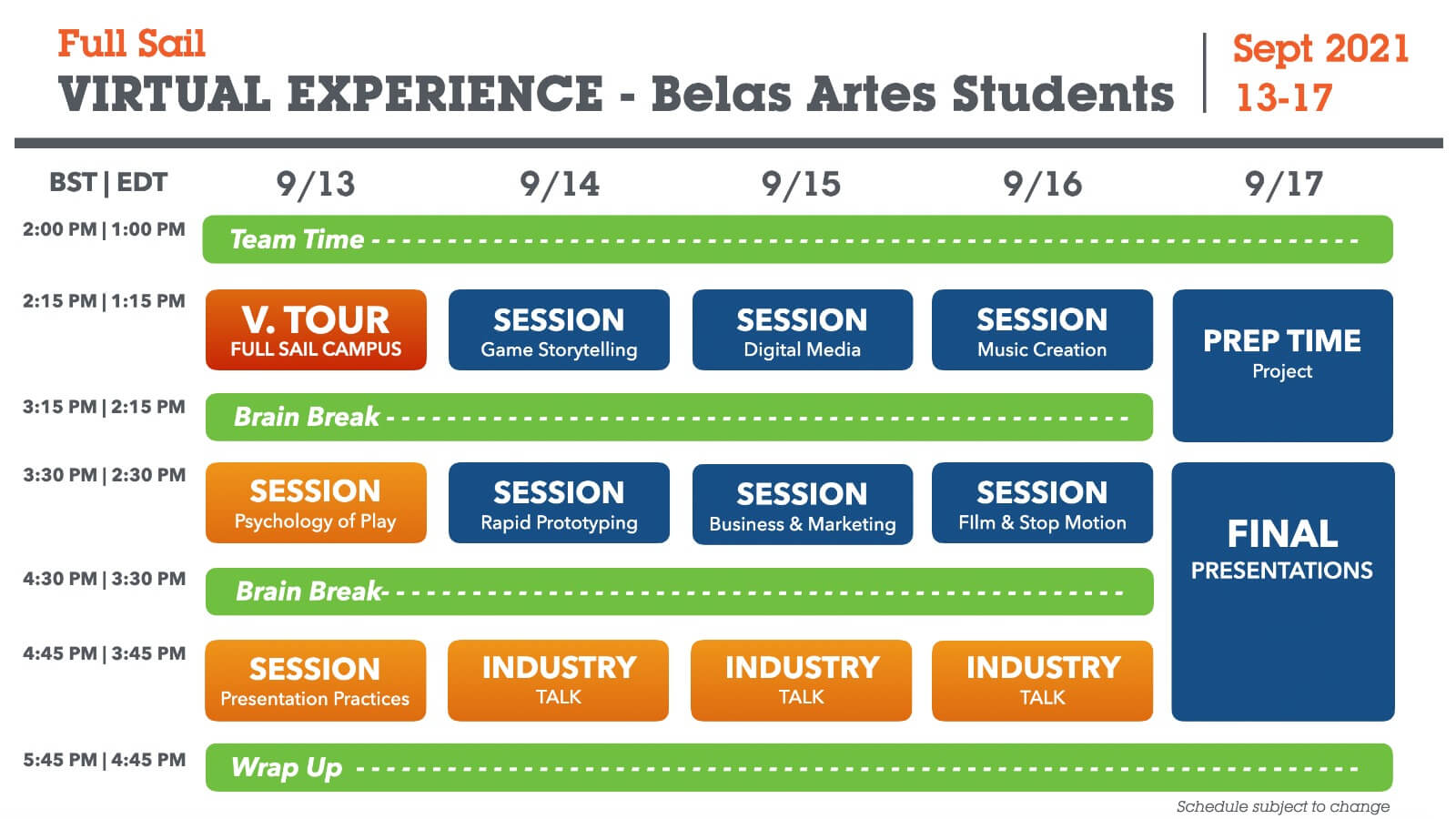Select the Presentation Practices session
Screen dimensions: 1456x819
315,681
